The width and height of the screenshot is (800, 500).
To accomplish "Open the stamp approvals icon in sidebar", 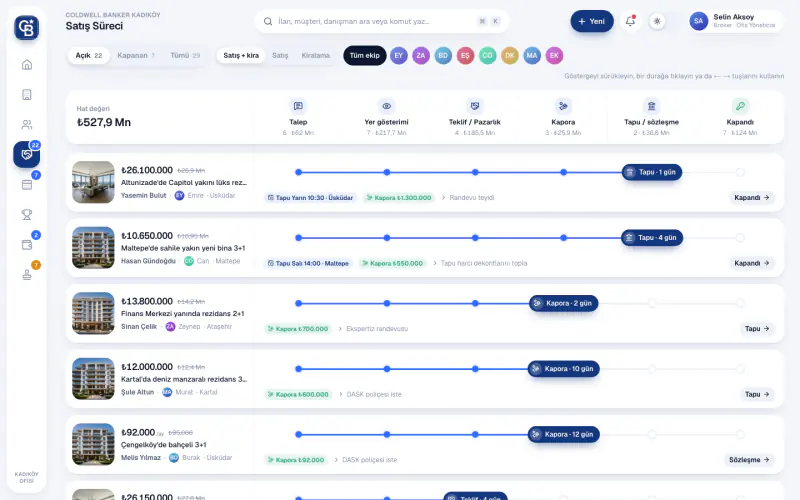I will click(27, 275).
